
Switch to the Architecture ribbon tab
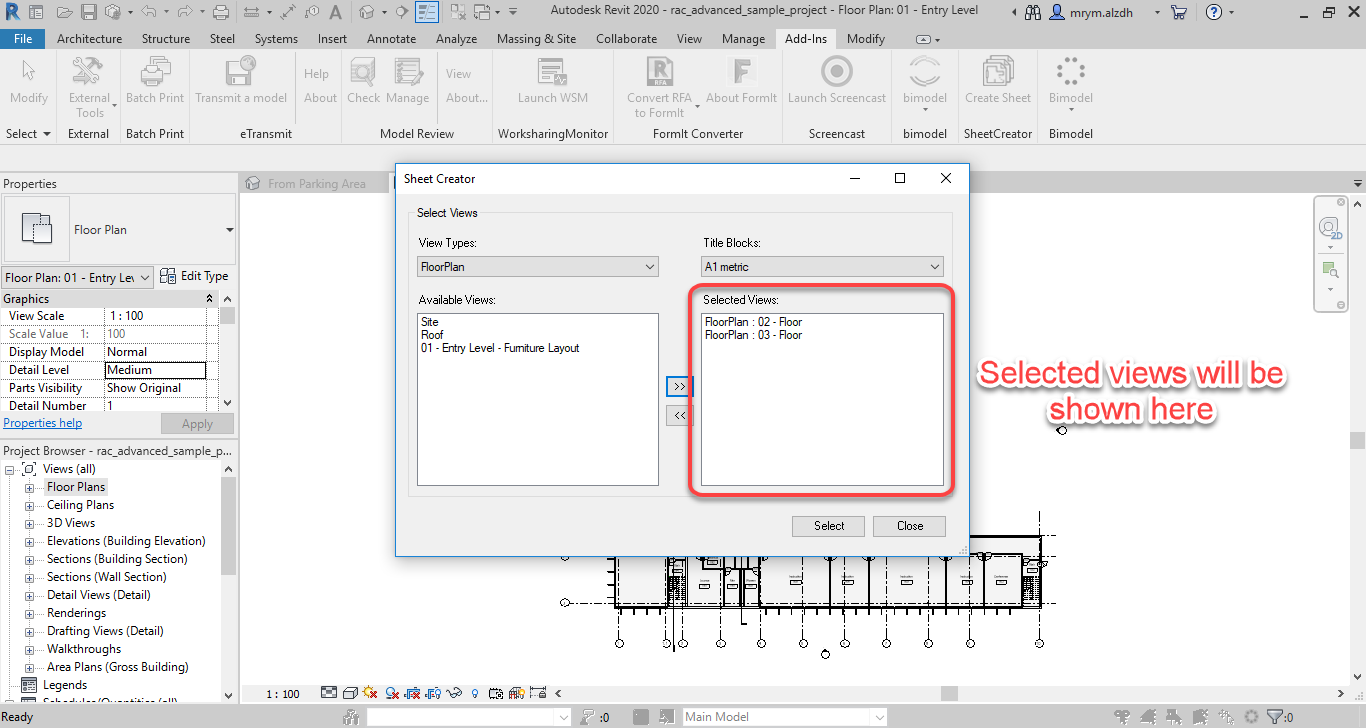point(89,38)
